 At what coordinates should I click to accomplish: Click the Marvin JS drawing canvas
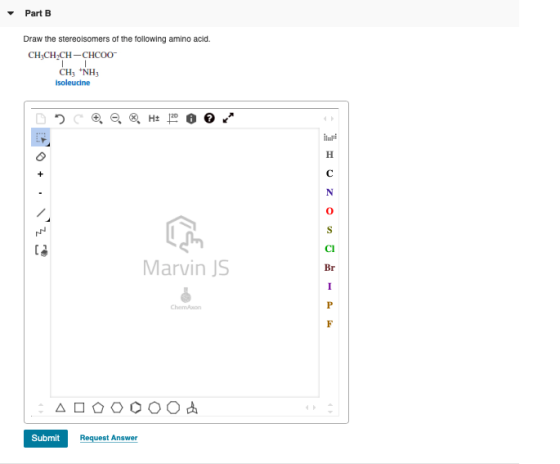click(185, 263)
